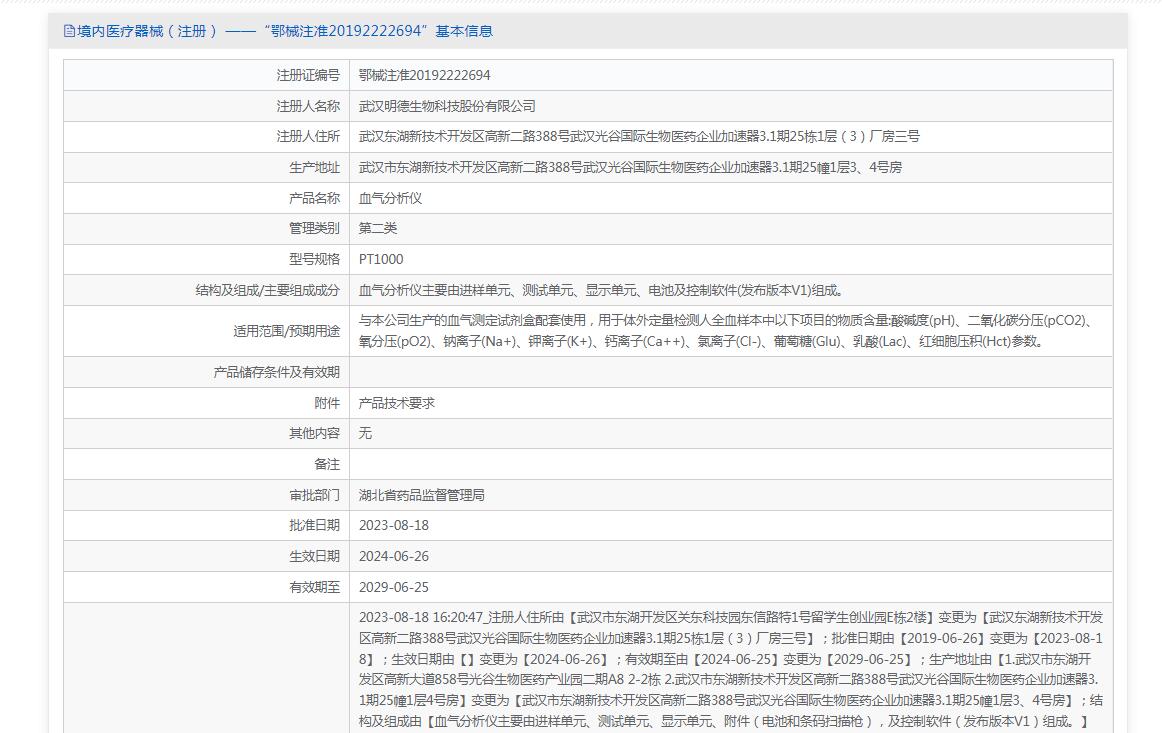Click the expiry date 2029-06-25

coord(394,587)
